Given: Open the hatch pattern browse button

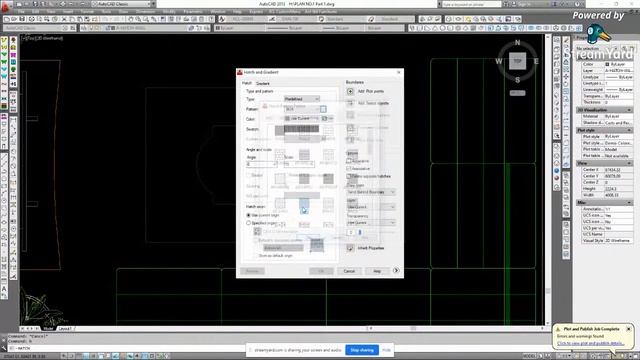Looking at the screenshot, I should [323, 109].
